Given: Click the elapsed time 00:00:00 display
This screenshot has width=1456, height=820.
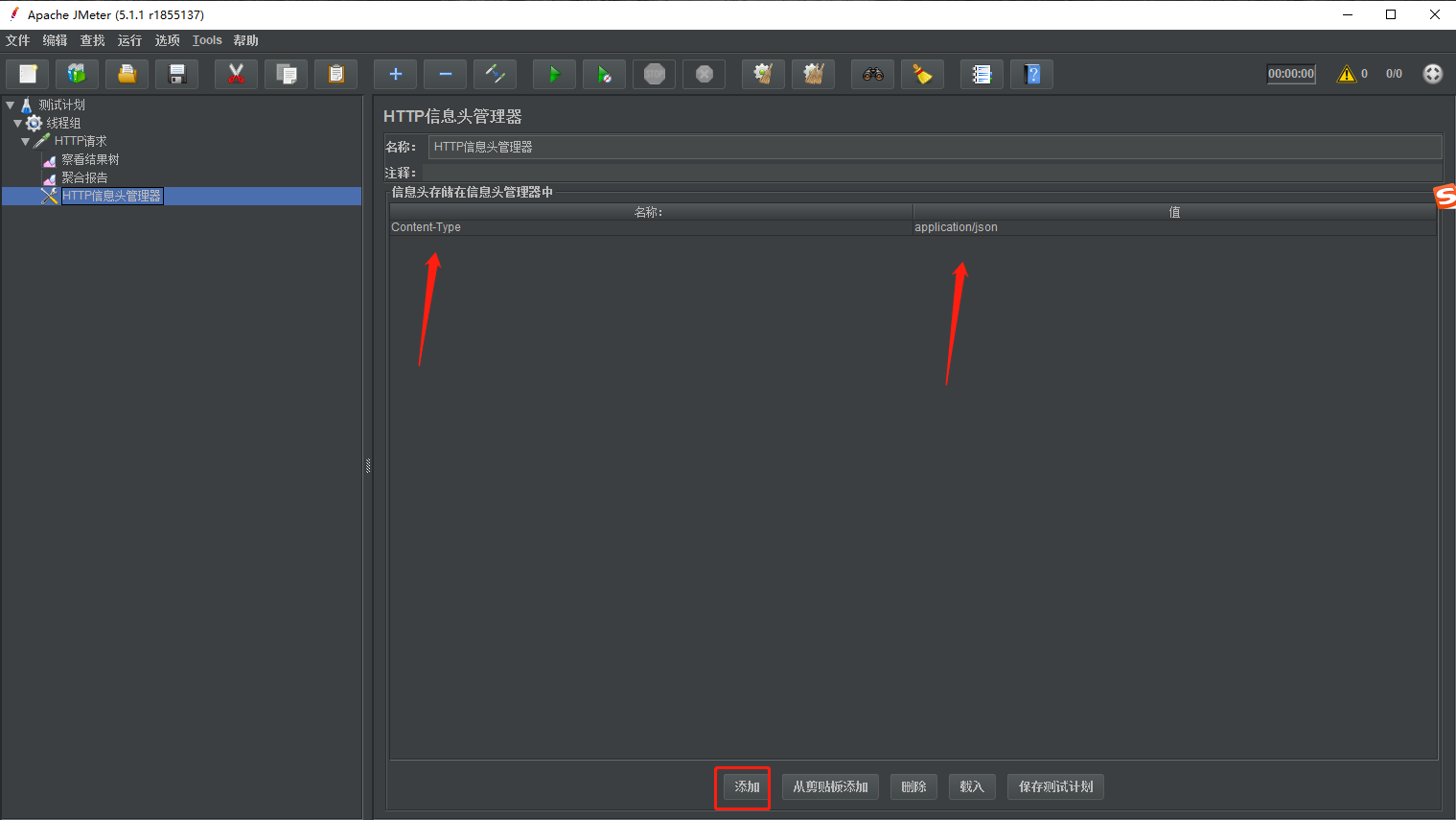Looking at the screenshot, I should pyautogui.click(x=1291, y=74).
